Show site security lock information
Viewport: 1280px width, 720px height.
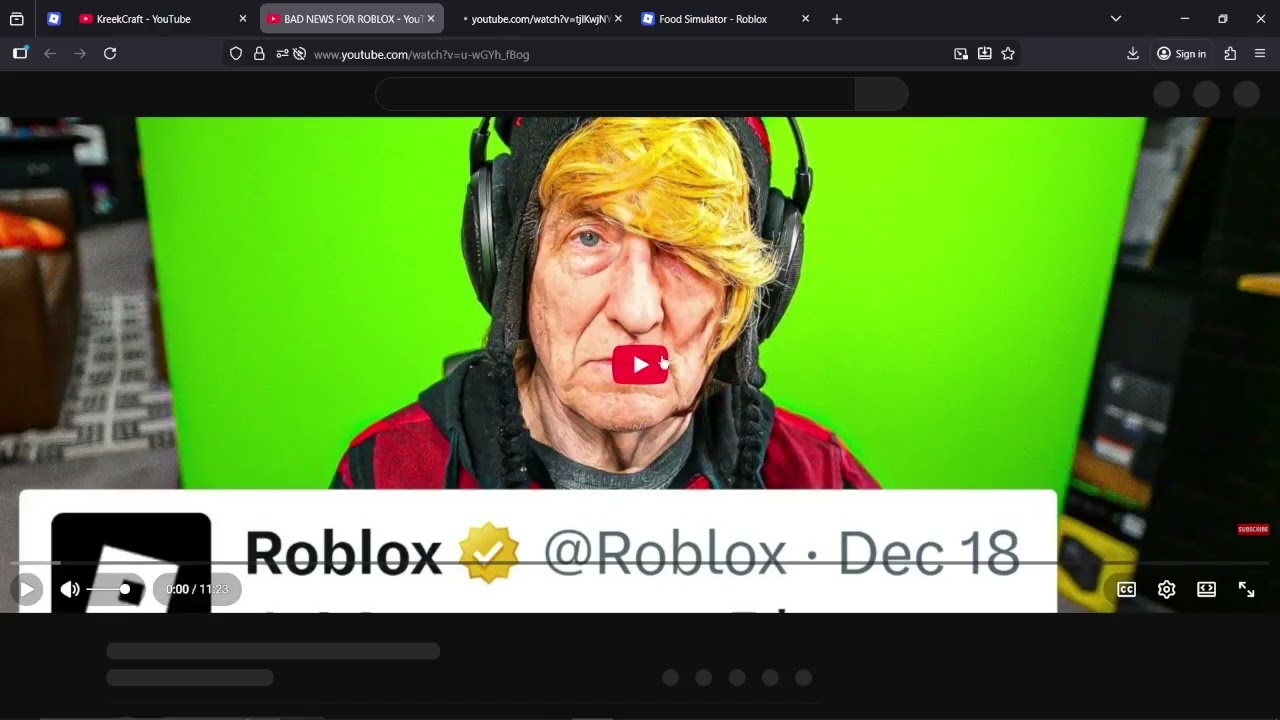(259, 54)
